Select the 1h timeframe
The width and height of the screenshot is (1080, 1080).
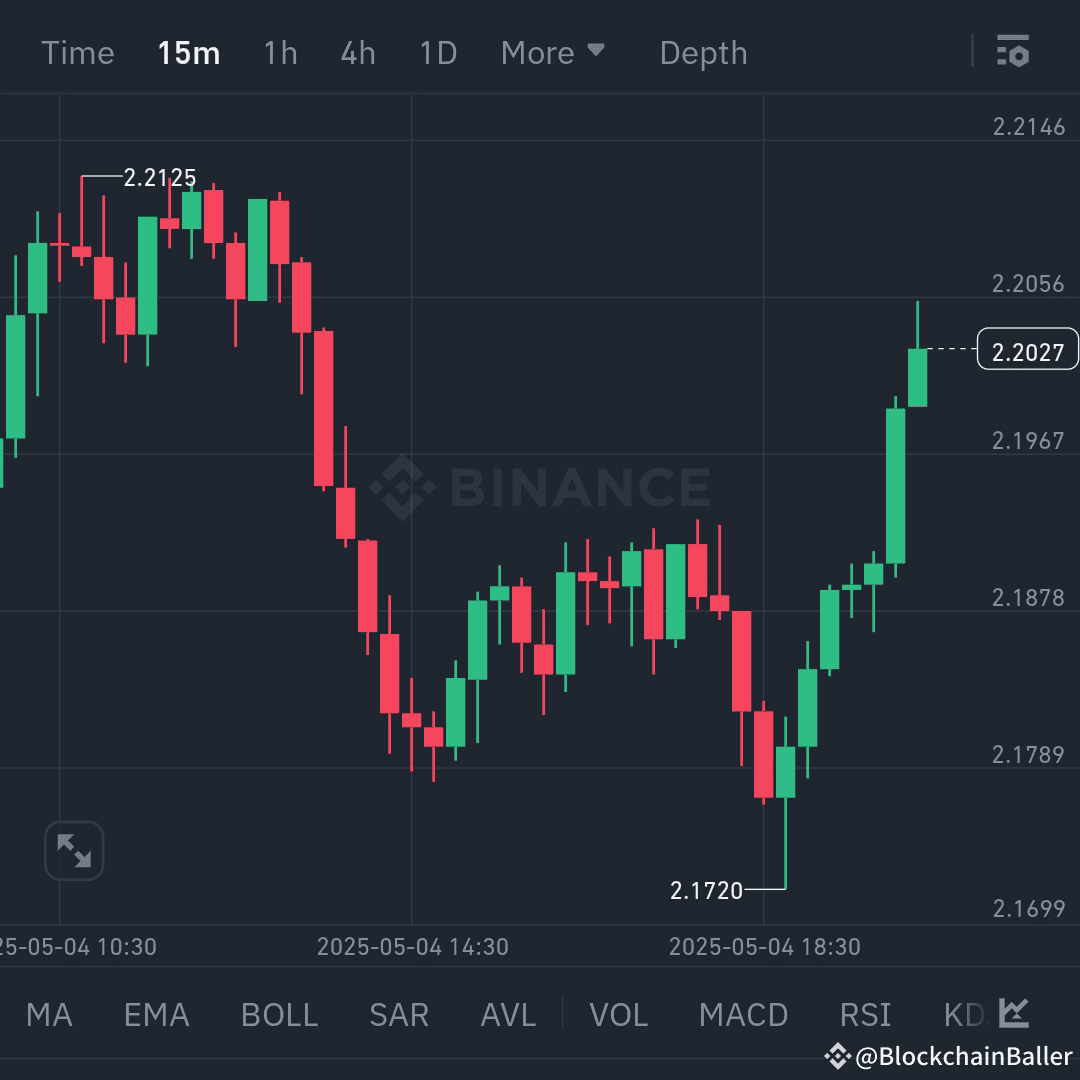(280, 53)
